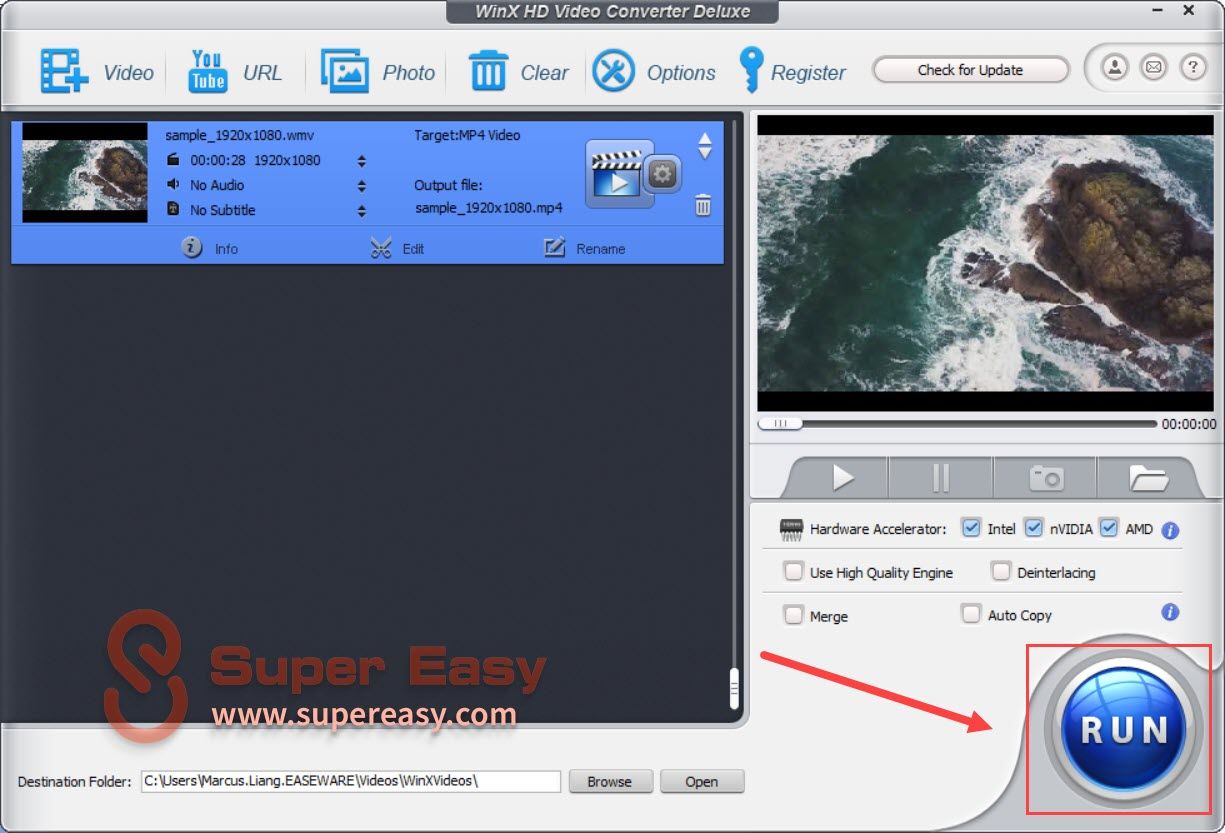Viewport: 1225px width, 833px height.
Task: Enable the Auto Copy checkbox
Action: [970, 614]
